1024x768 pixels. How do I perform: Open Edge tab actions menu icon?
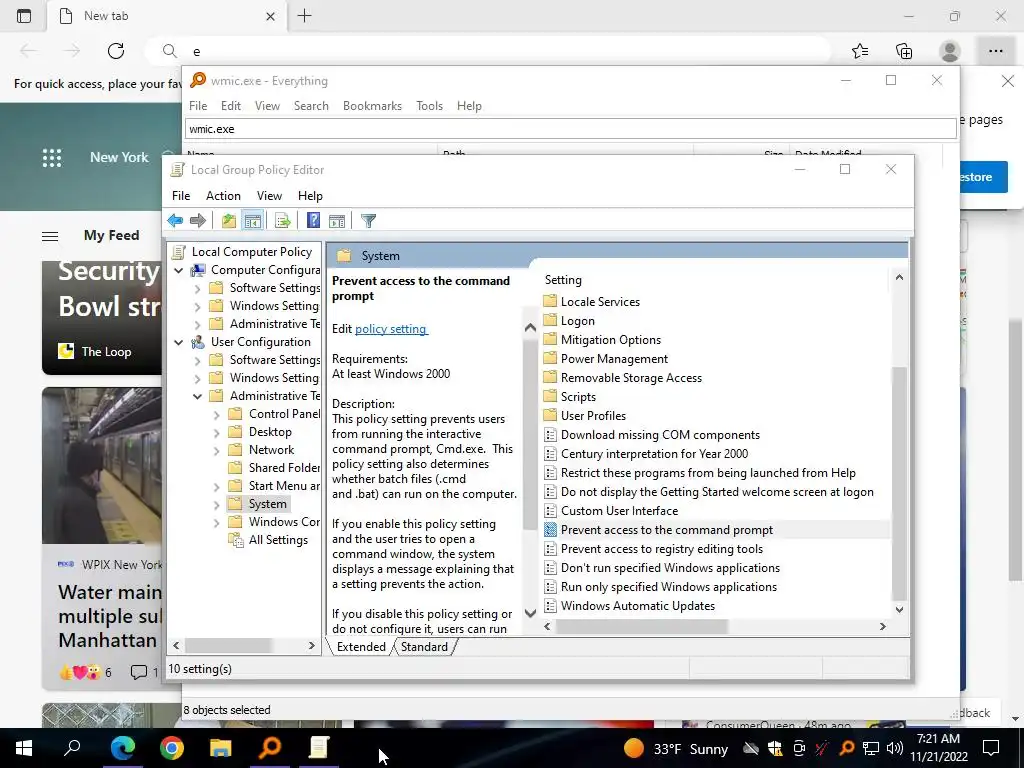point(24,16)
